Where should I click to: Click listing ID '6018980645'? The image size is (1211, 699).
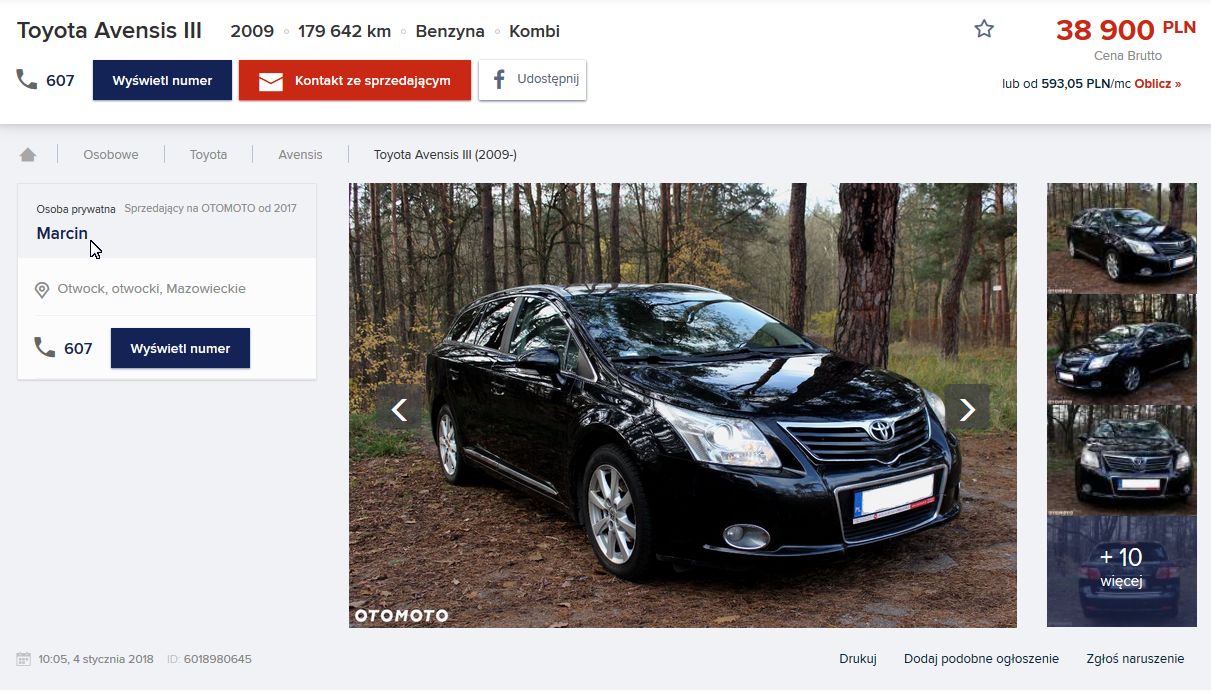pyautogui.click(x=218, y=659)
